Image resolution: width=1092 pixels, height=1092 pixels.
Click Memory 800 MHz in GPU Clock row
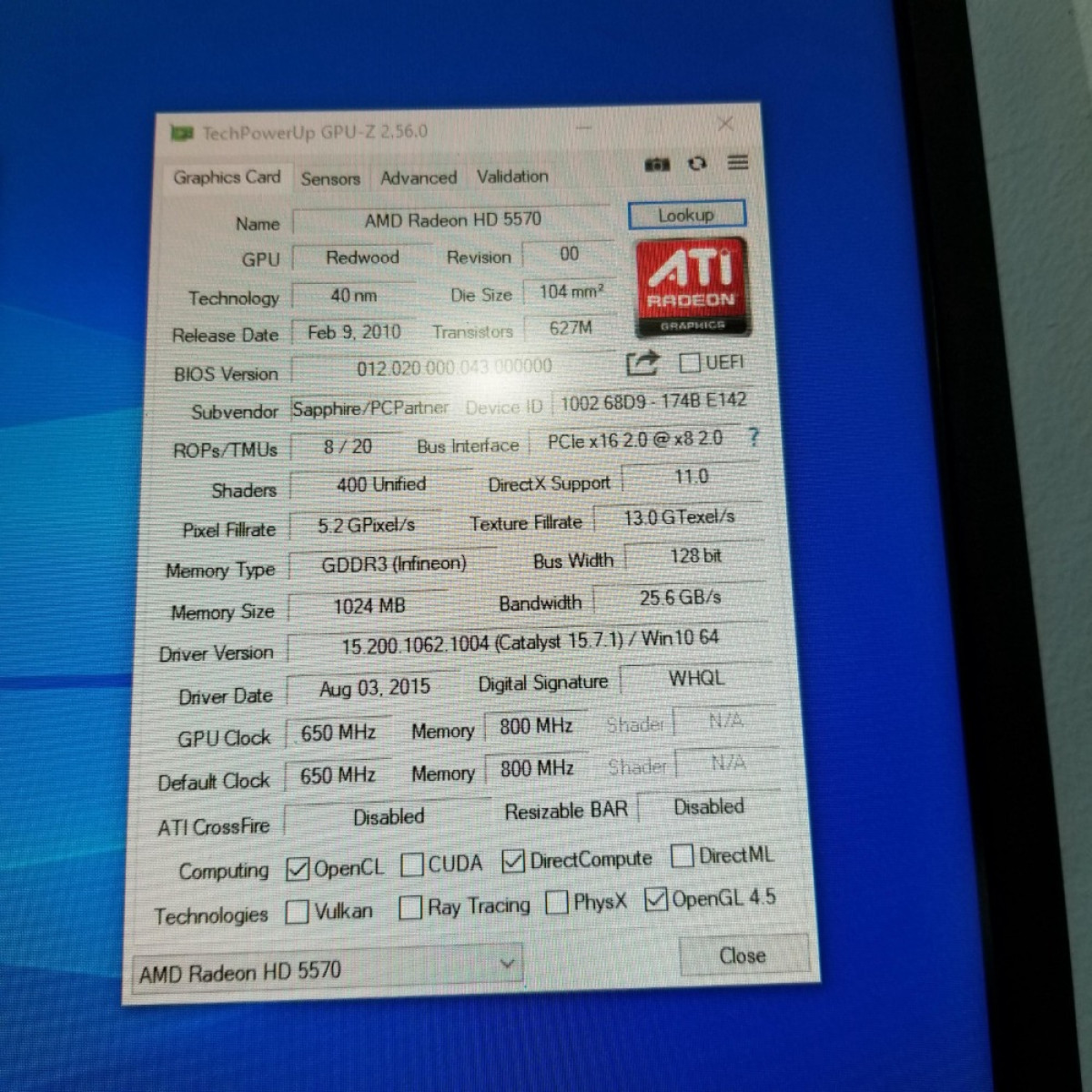tap(536, 726)
